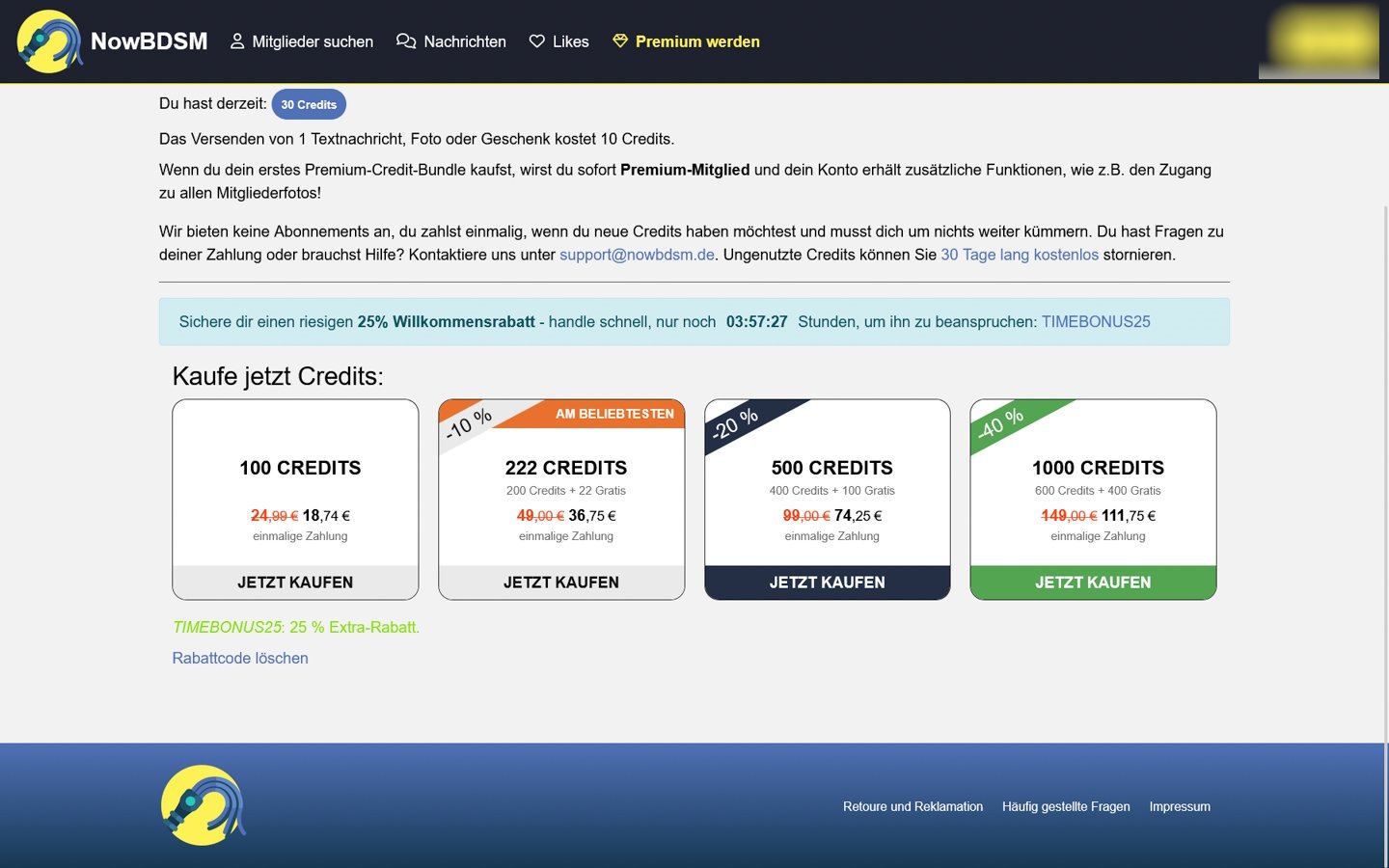Viewport: 1389px width, 868px height.
Task: Buy the 500 Credits package
Action: pos(828,583)
